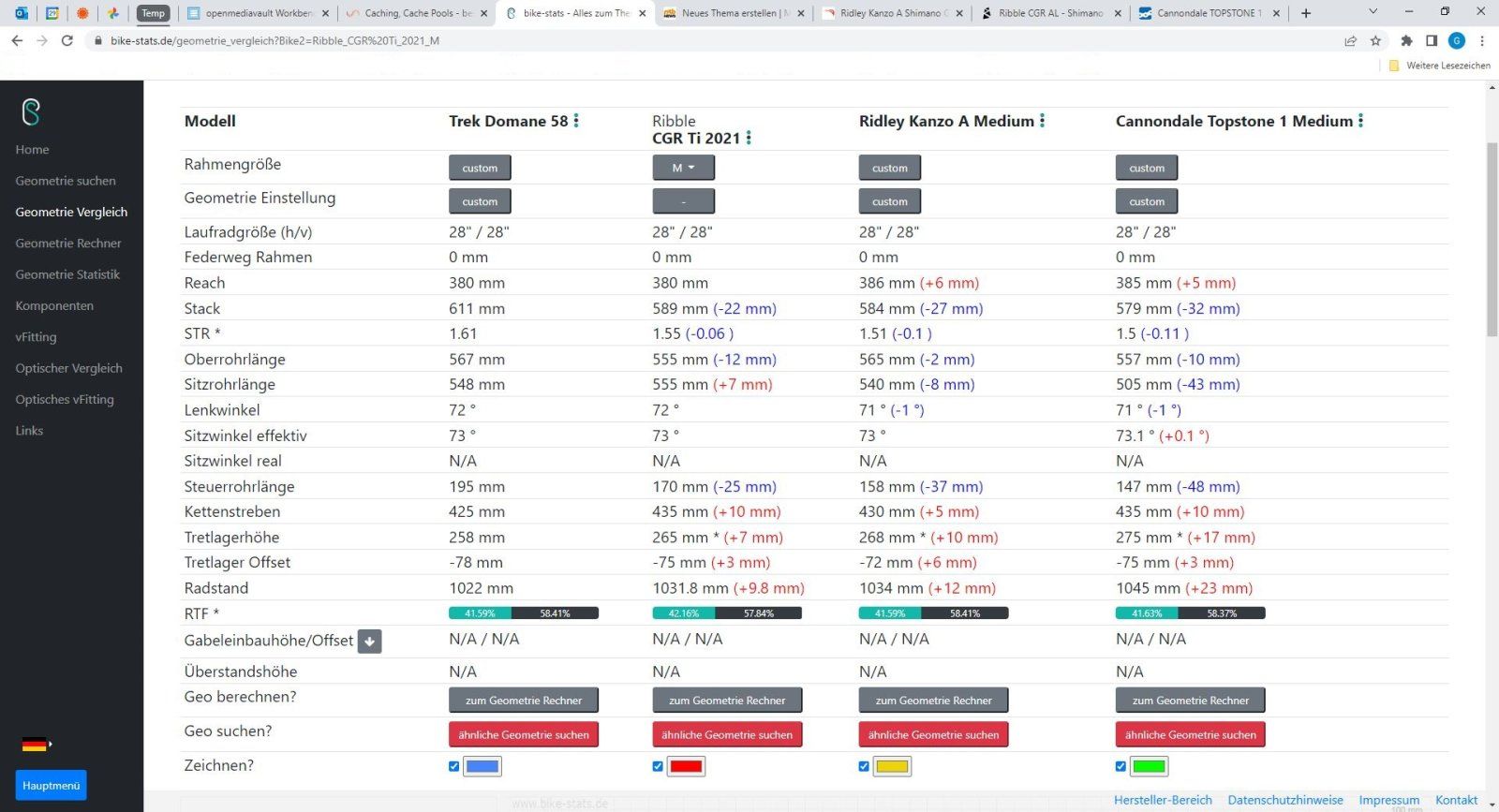Open the Rahmengröße M dropdown for Ribble

pyautogui.click(x=683, y=168)
